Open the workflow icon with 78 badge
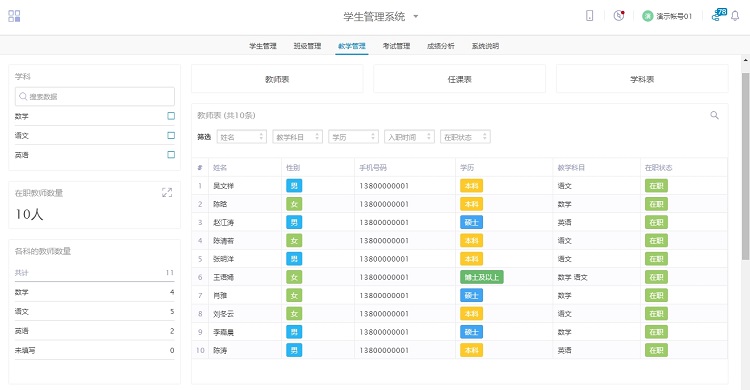 click(x=718, y=15)
